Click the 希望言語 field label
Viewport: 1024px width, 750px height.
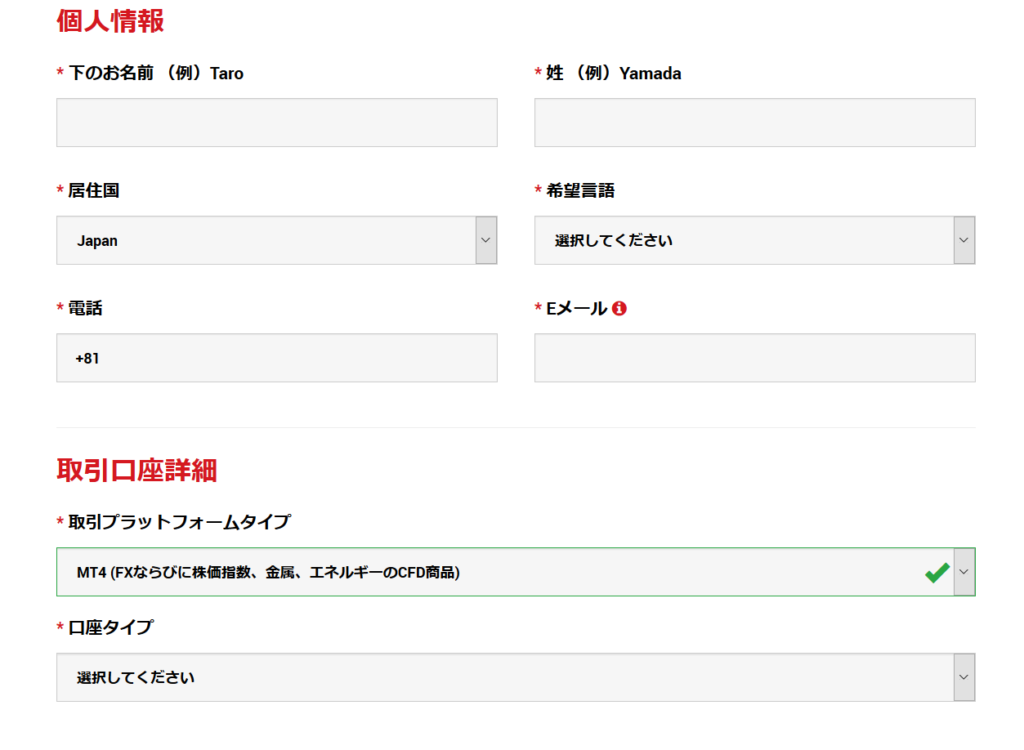click(580, 191)
